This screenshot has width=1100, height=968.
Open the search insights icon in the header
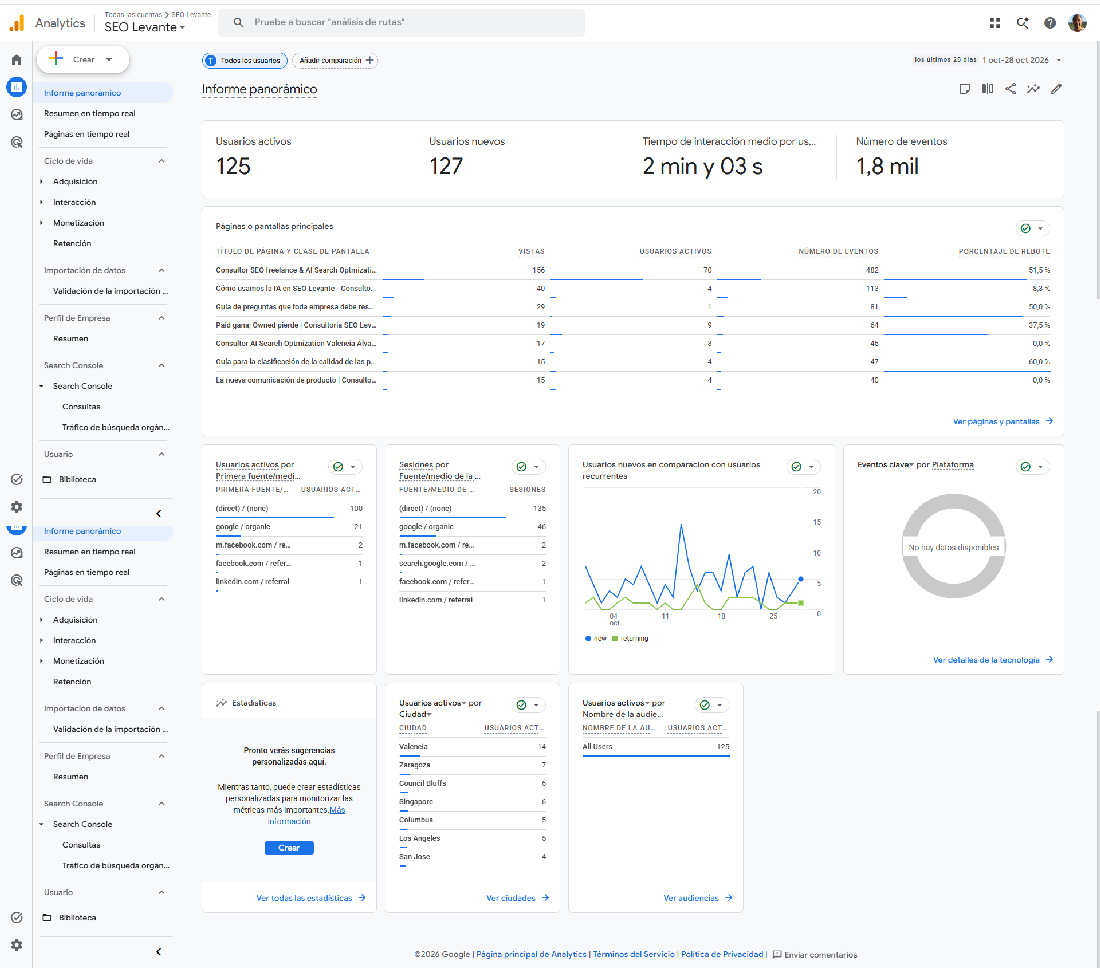[x=1022, y=23]
